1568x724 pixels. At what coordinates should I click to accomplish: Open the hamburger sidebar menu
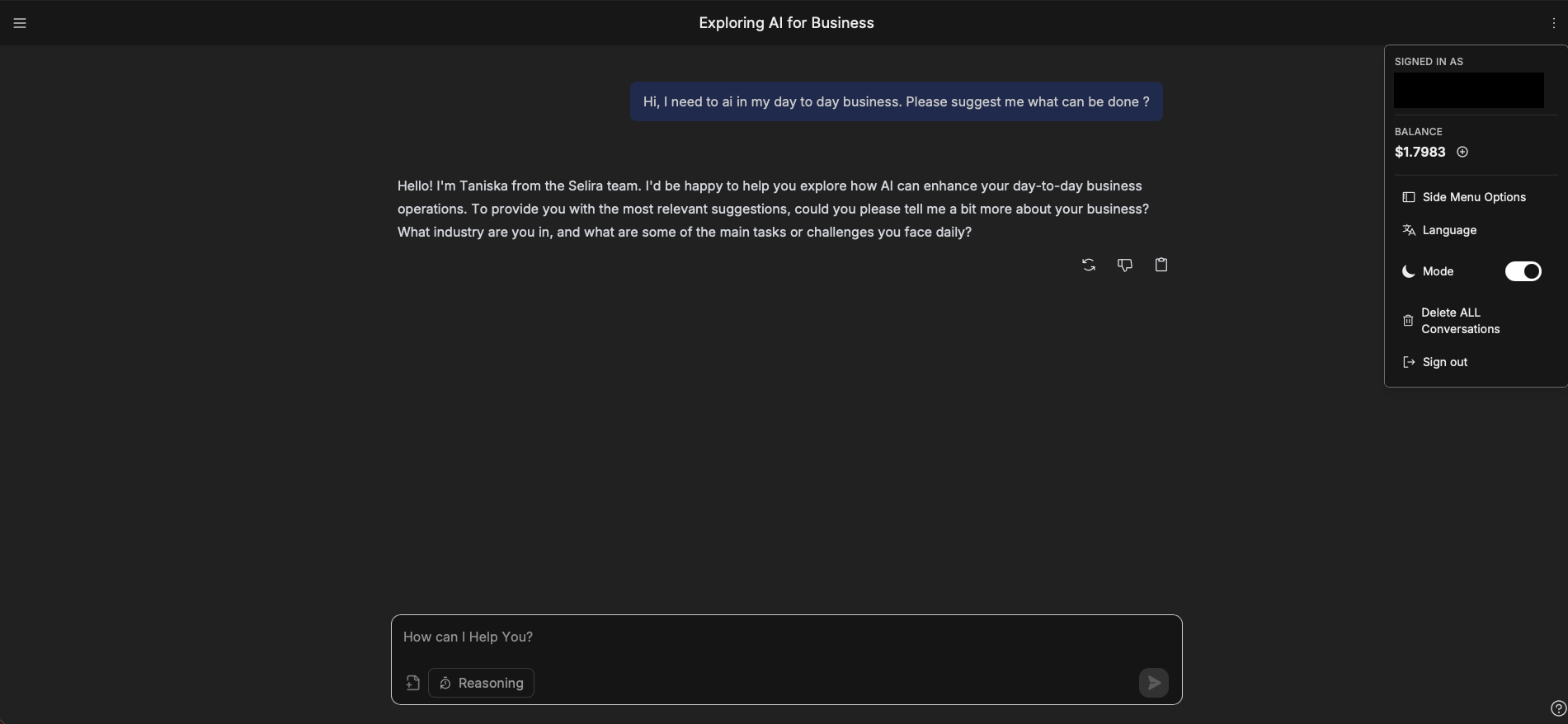[x=20, y=23]
